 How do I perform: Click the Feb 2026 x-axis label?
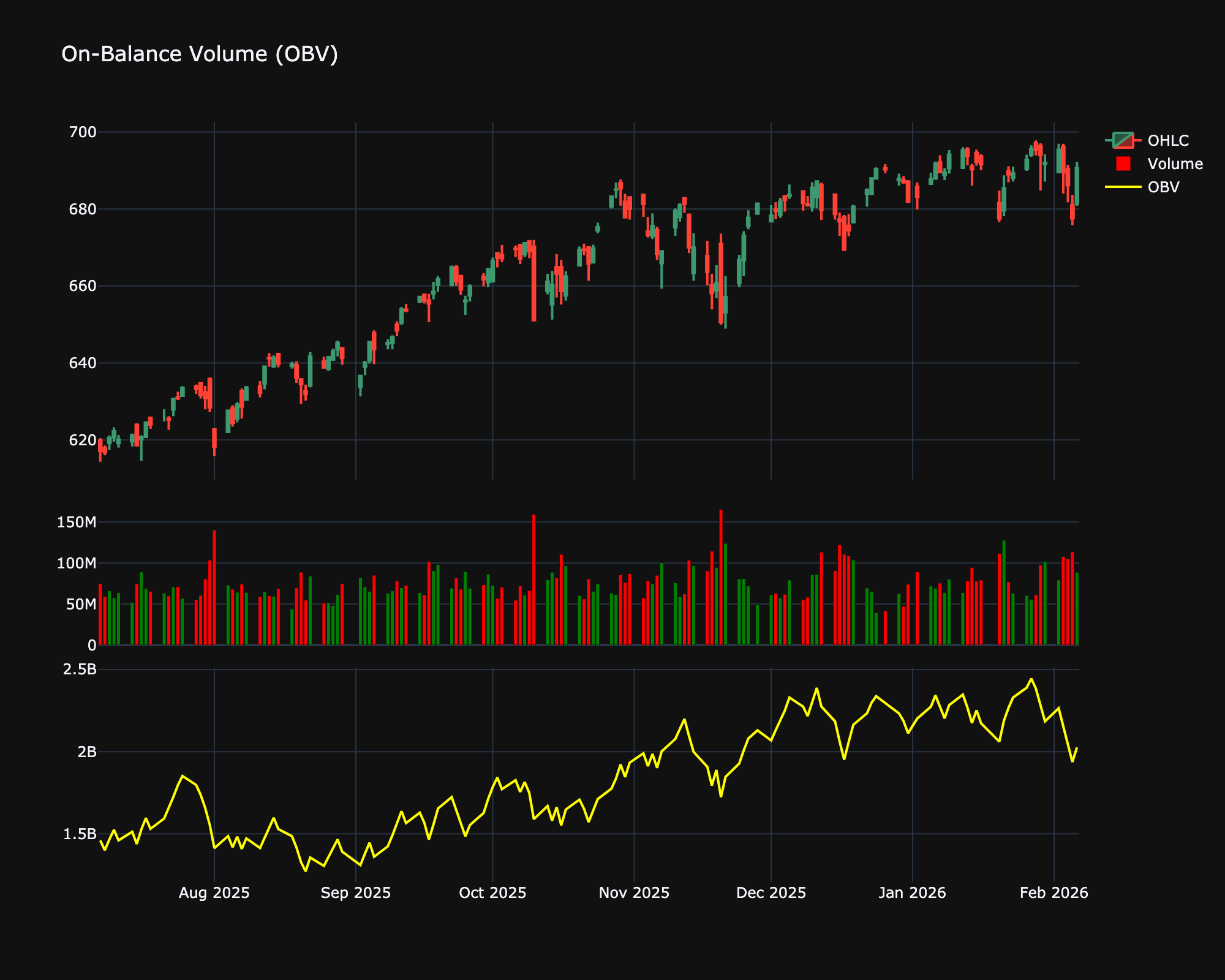click(1053, 892)
